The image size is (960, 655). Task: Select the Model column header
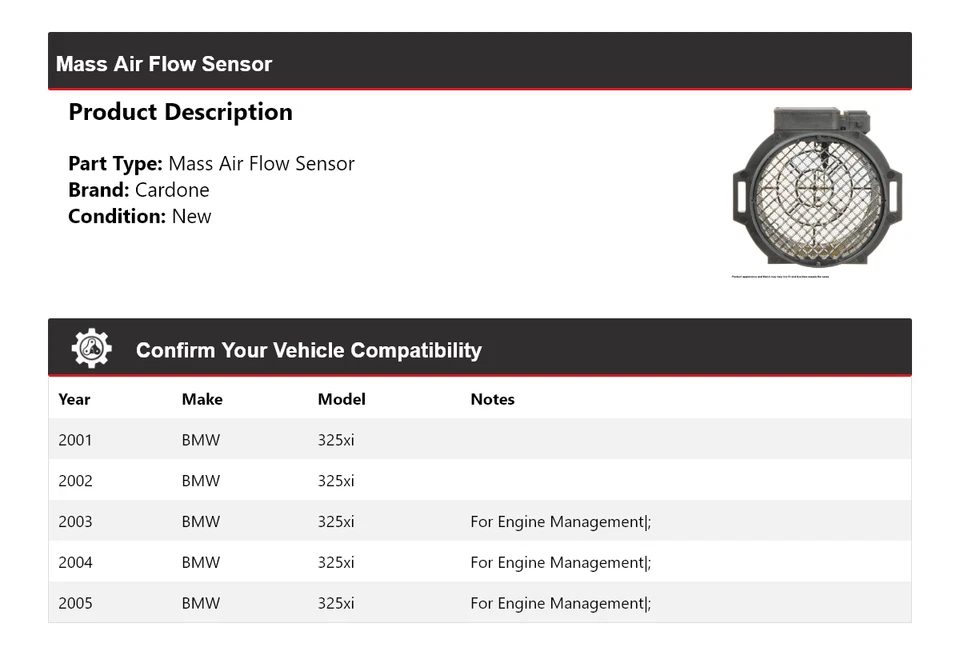point(341,399)
